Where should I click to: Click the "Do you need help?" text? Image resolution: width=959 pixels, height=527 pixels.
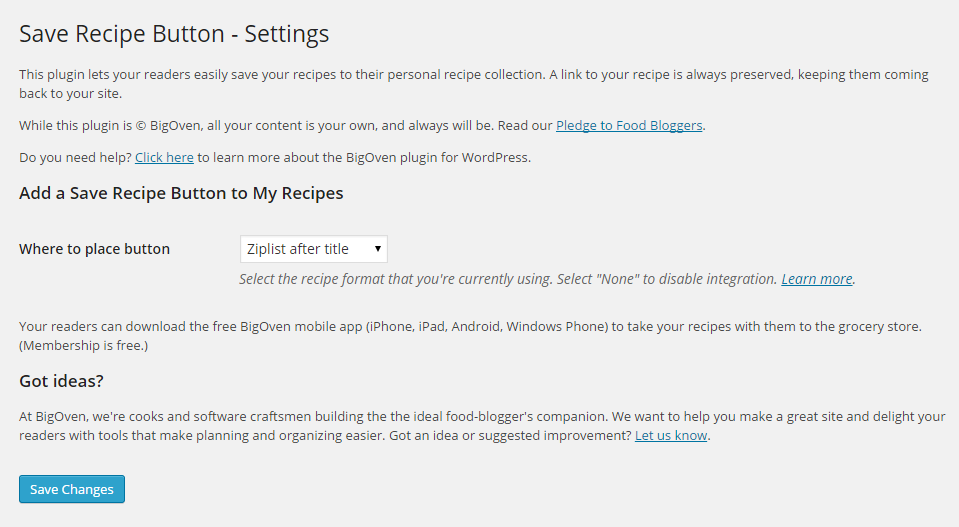pos(75,157)
